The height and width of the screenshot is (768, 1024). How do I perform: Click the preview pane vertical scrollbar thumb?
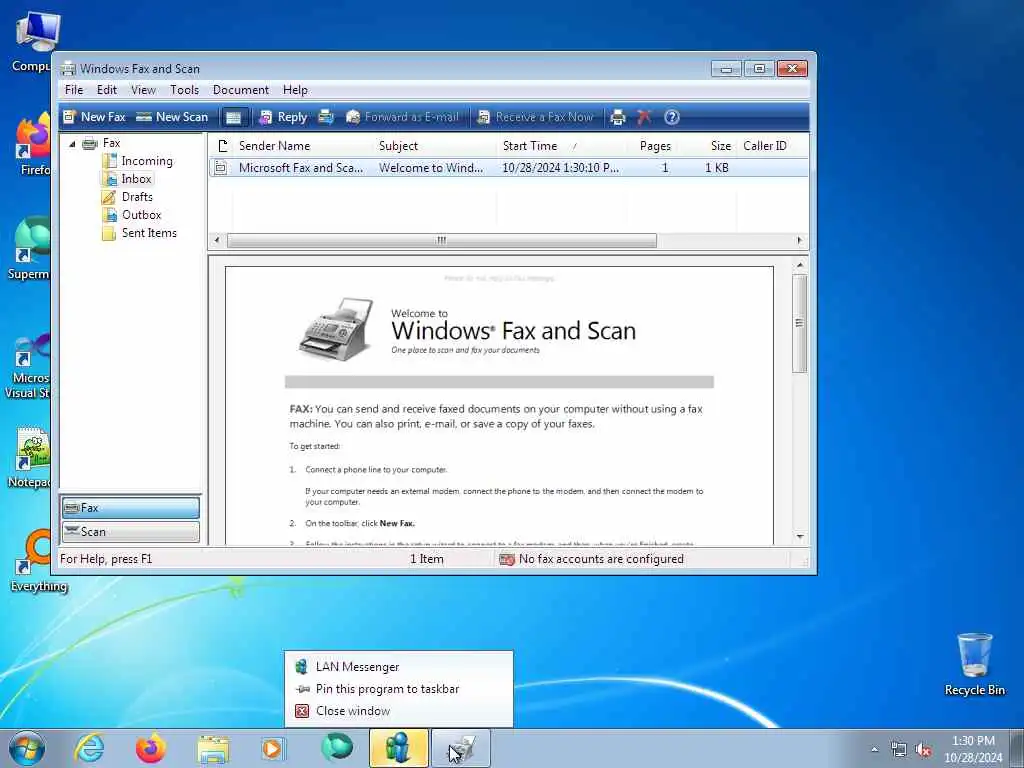[799, 323]
